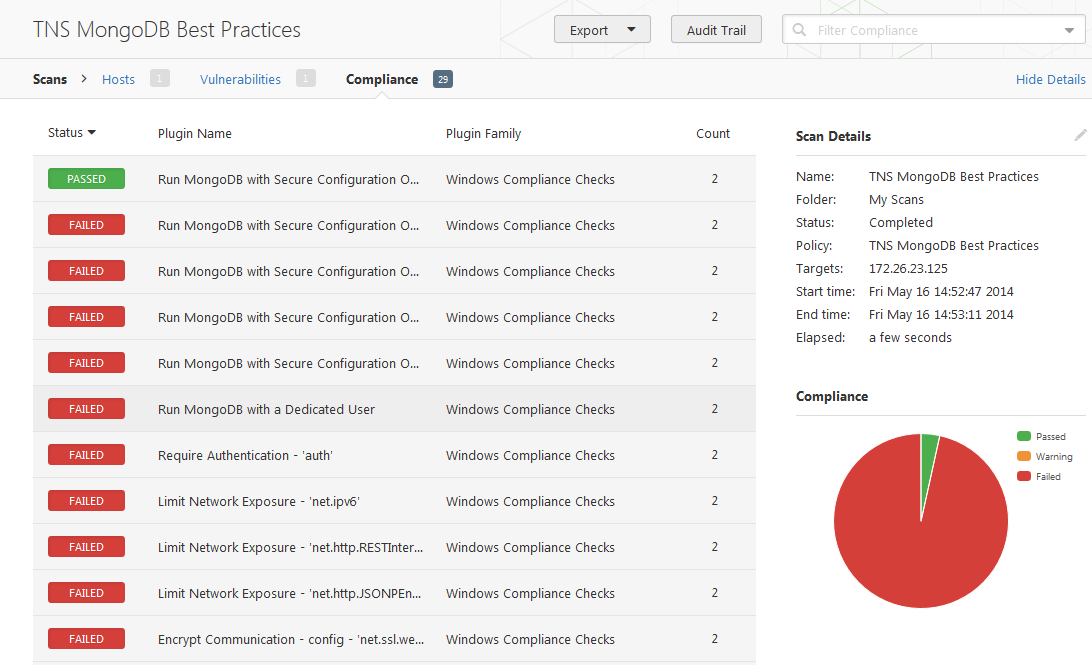The height and width of the screenshot is (665, 1092).
Task: Click the Hosts count badge
Action: (x=159, y=79)
